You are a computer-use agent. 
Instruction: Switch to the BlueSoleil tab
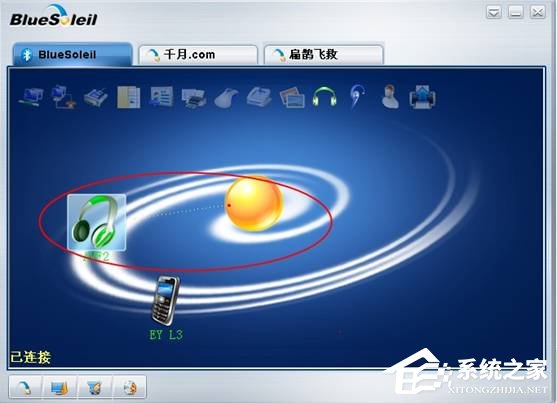click(x=72, y=54)
